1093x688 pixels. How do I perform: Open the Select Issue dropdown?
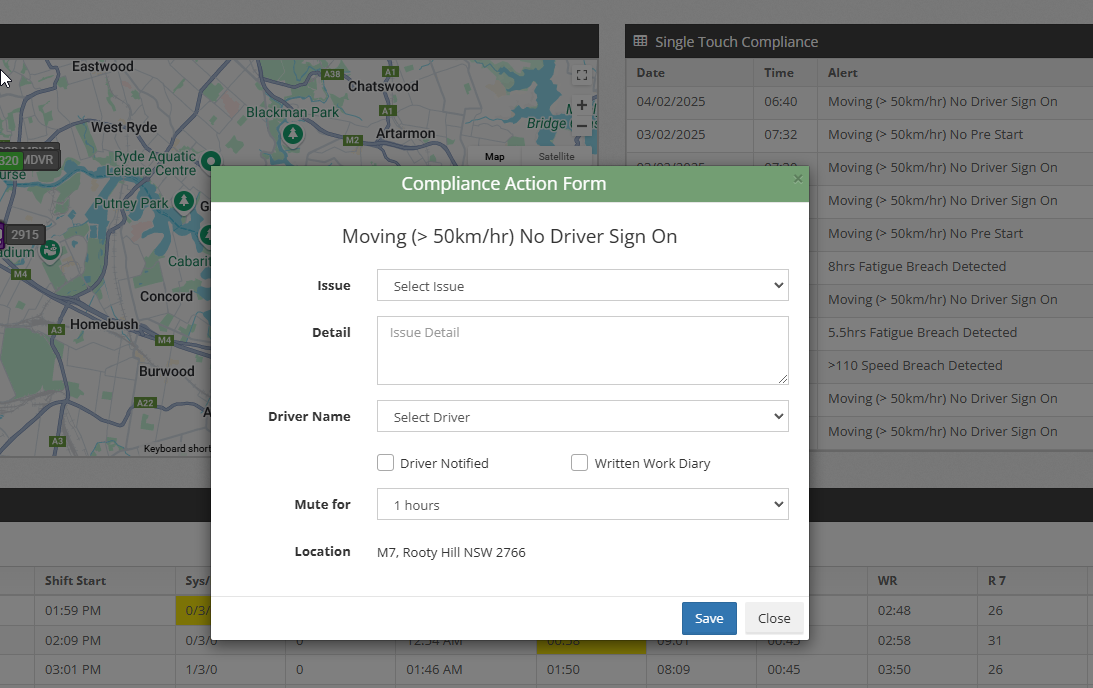(582, 286)
